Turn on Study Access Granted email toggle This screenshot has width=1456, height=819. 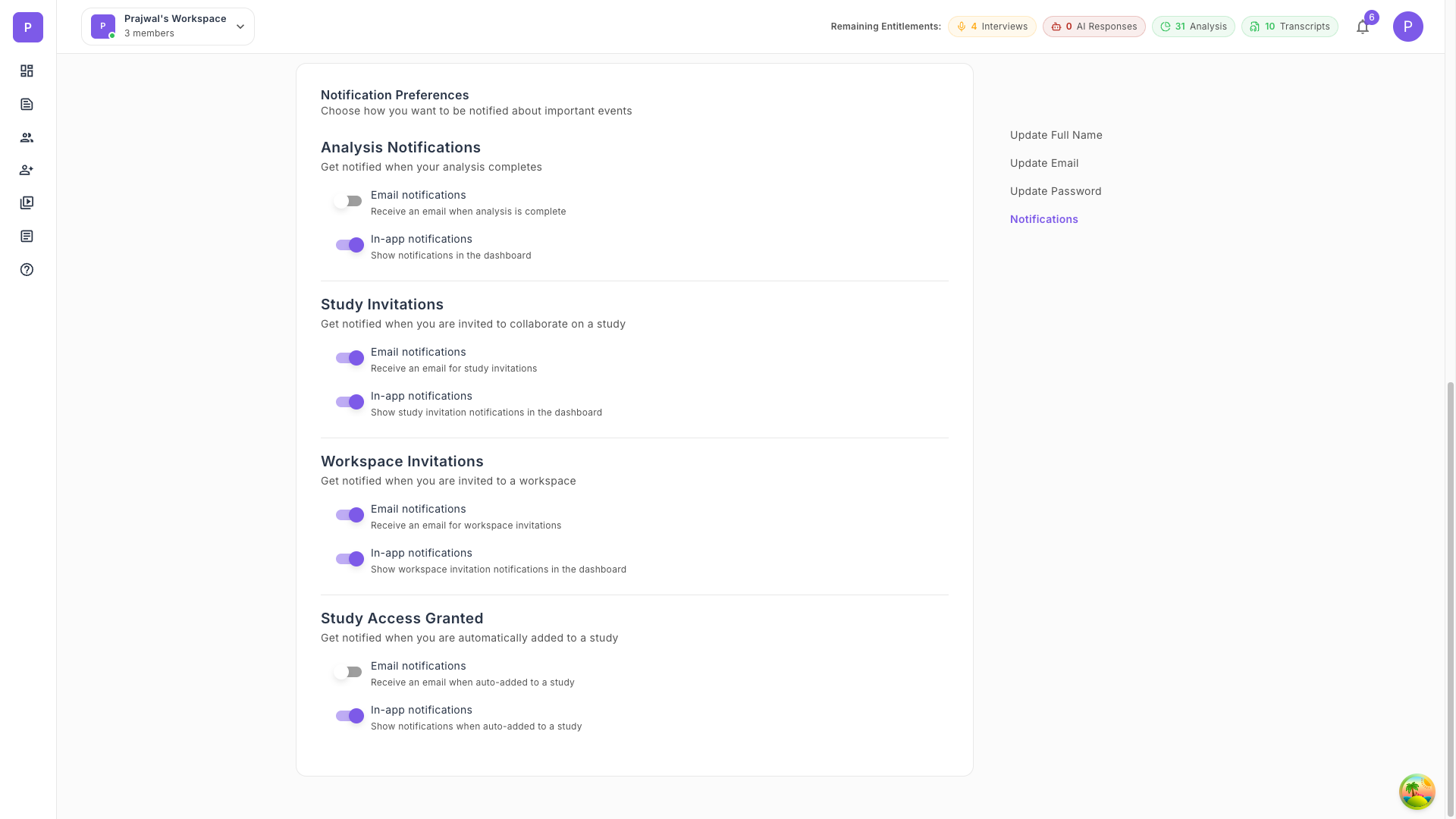349,672
